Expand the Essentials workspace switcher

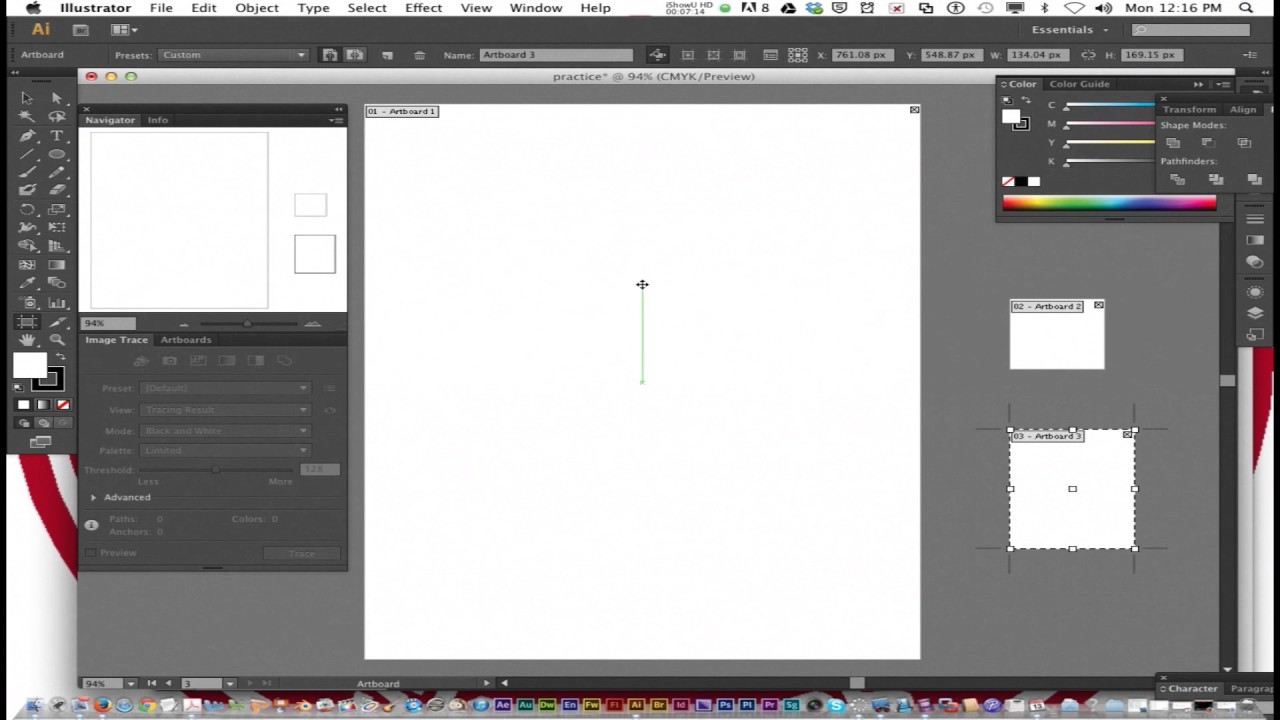tap(1071, 30)
